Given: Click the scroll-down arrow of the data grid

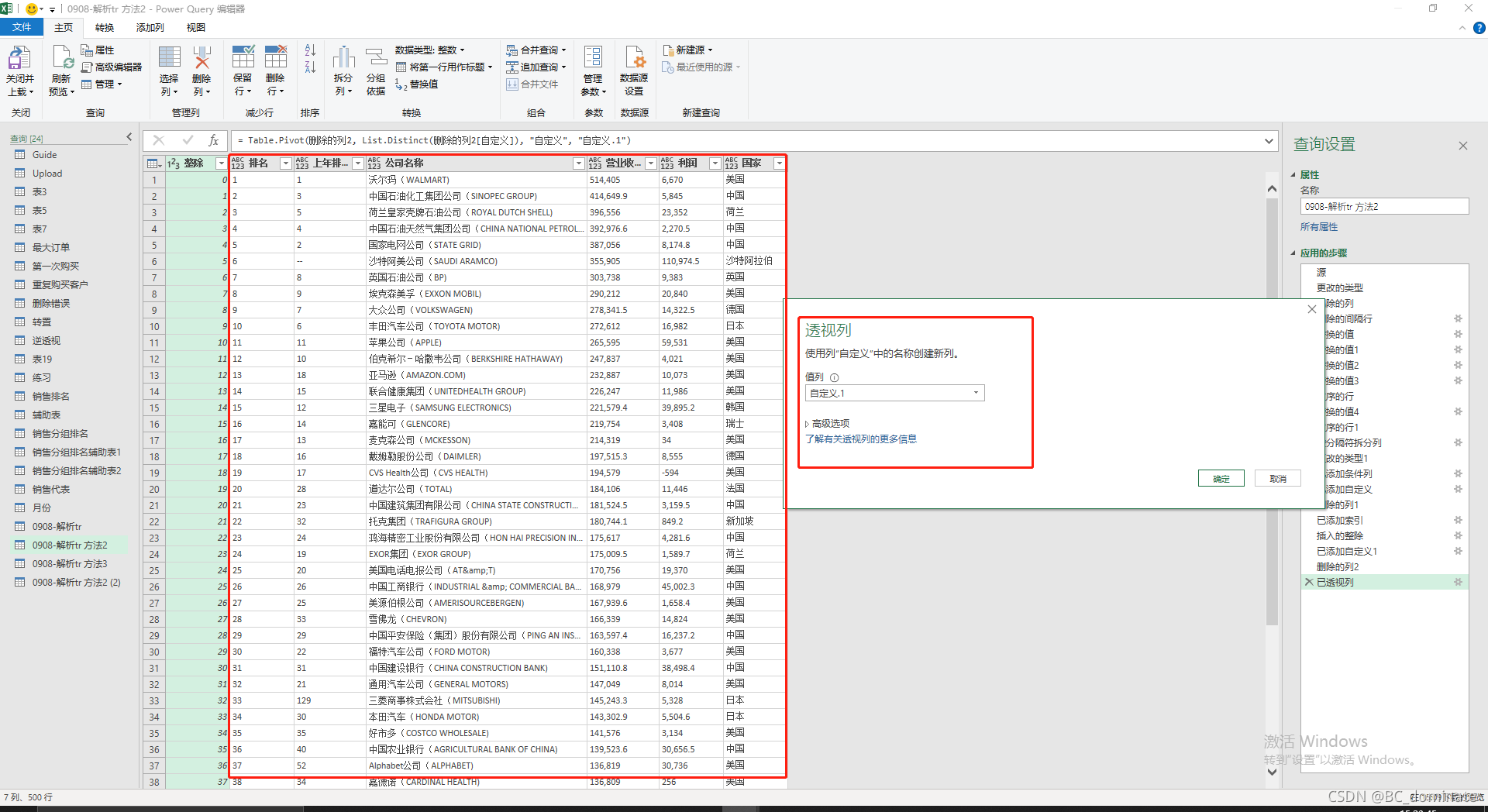Looking at the screenshot, I should [x=1272, y=772].
